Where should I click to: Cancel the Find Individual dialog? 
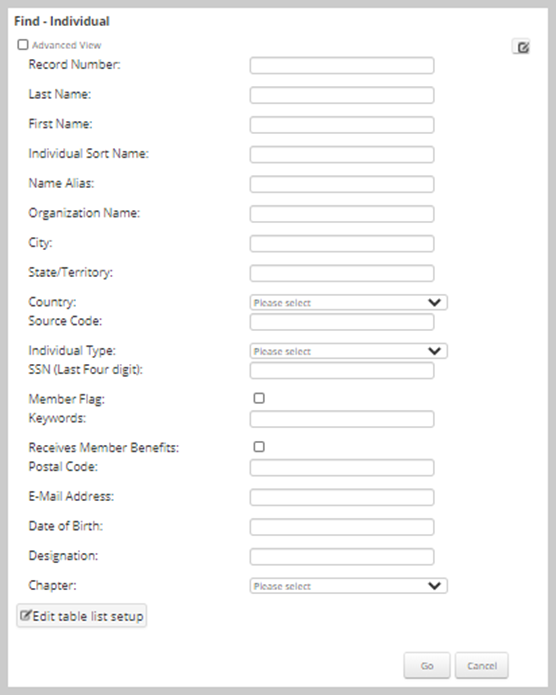(482, 665)
